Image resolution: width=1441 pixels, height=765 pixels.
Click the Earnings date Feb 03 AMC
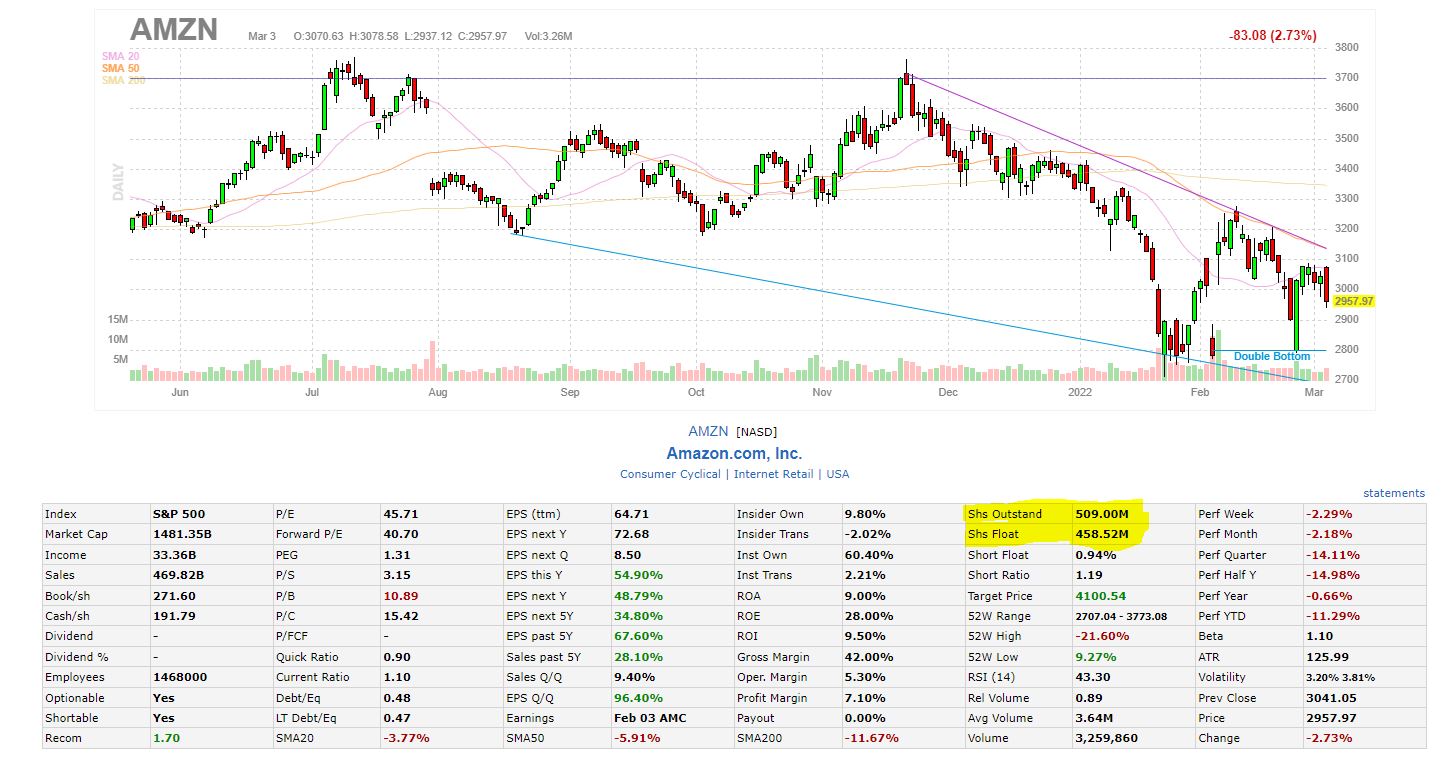pyautogui.click(x=650, y=718)
